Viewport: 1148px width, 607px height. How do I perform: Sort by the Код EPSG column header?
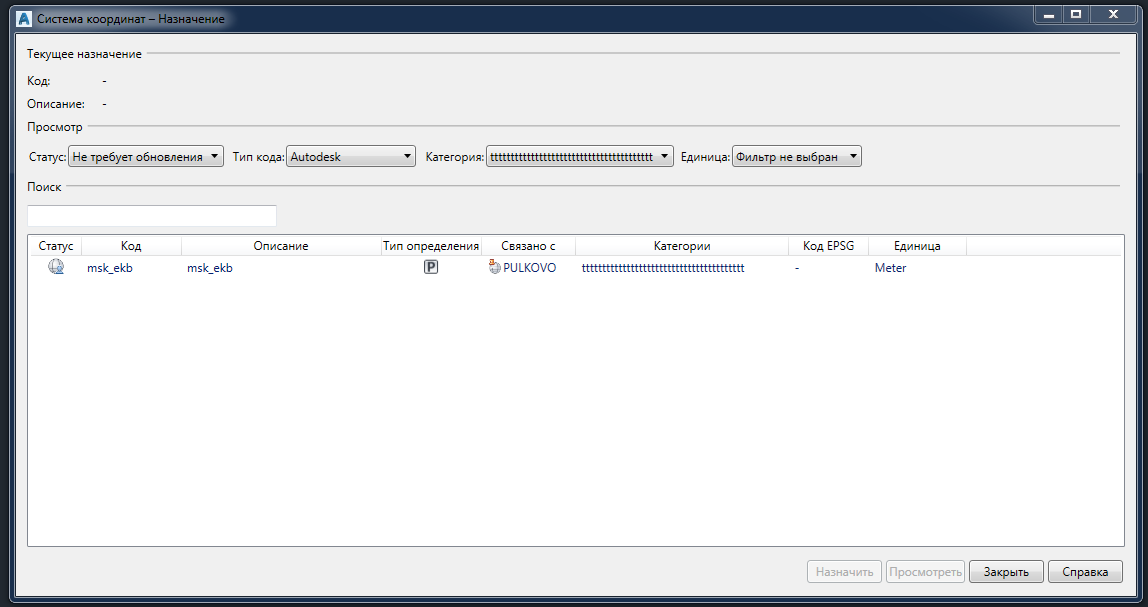(829, 246)
